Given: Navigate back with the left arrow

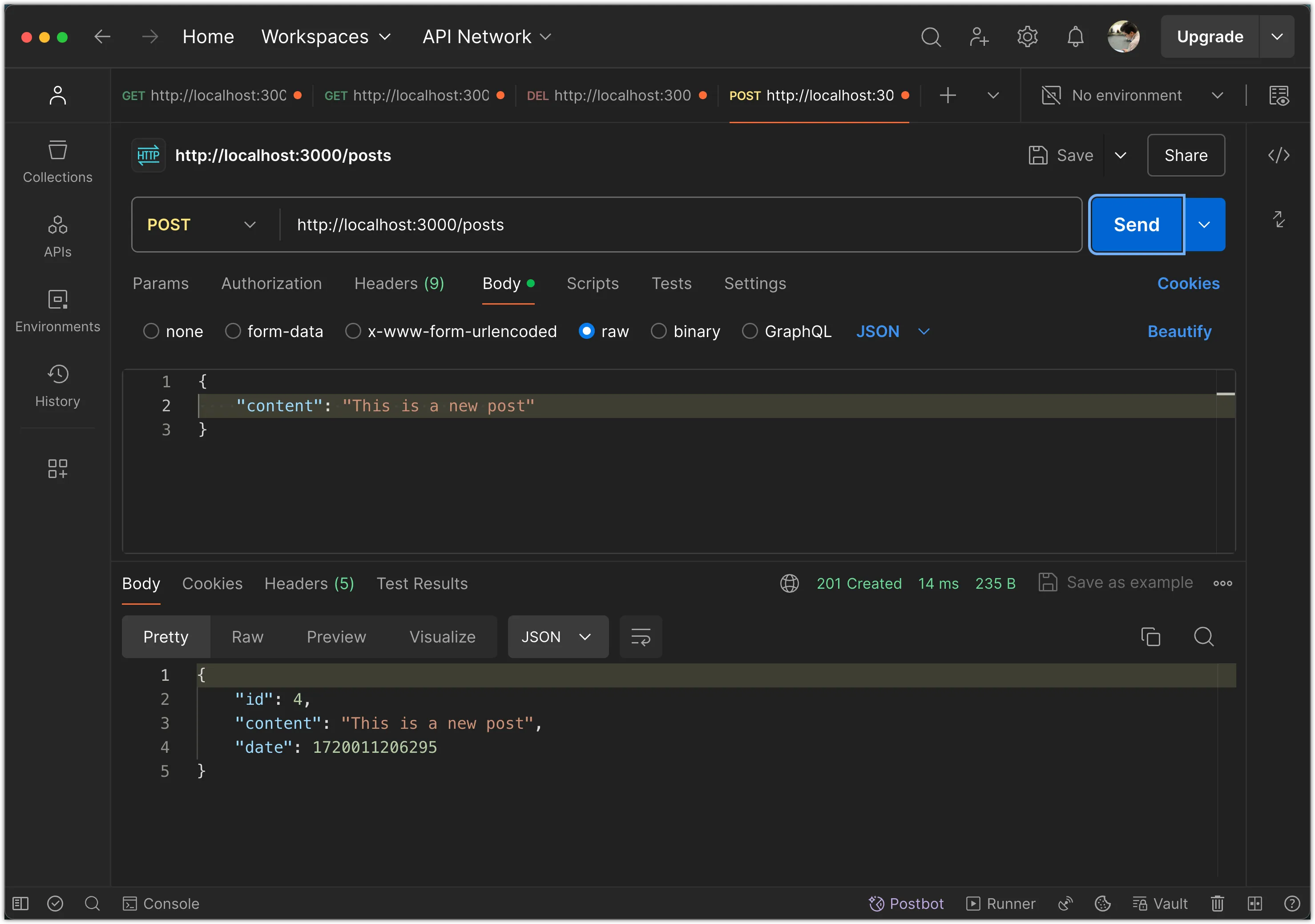Looking at the screenshot, I should coord(102,36).
